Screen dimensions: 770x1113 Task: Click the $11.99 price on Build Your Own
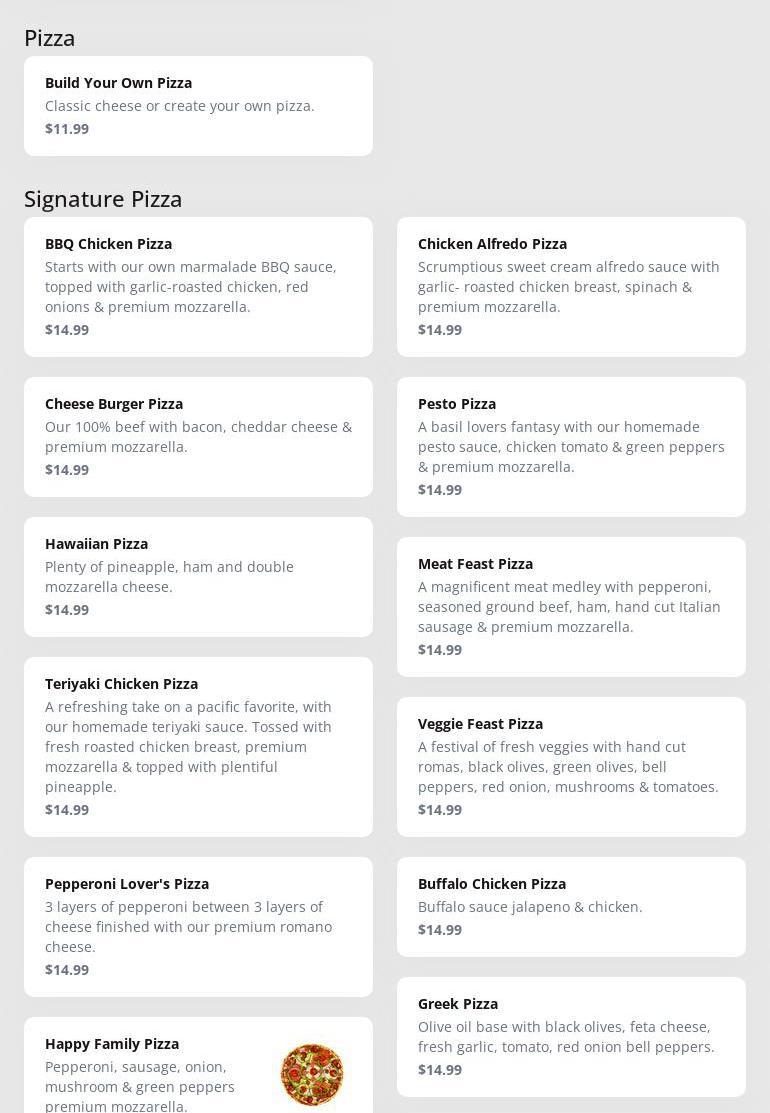(67, 129)
